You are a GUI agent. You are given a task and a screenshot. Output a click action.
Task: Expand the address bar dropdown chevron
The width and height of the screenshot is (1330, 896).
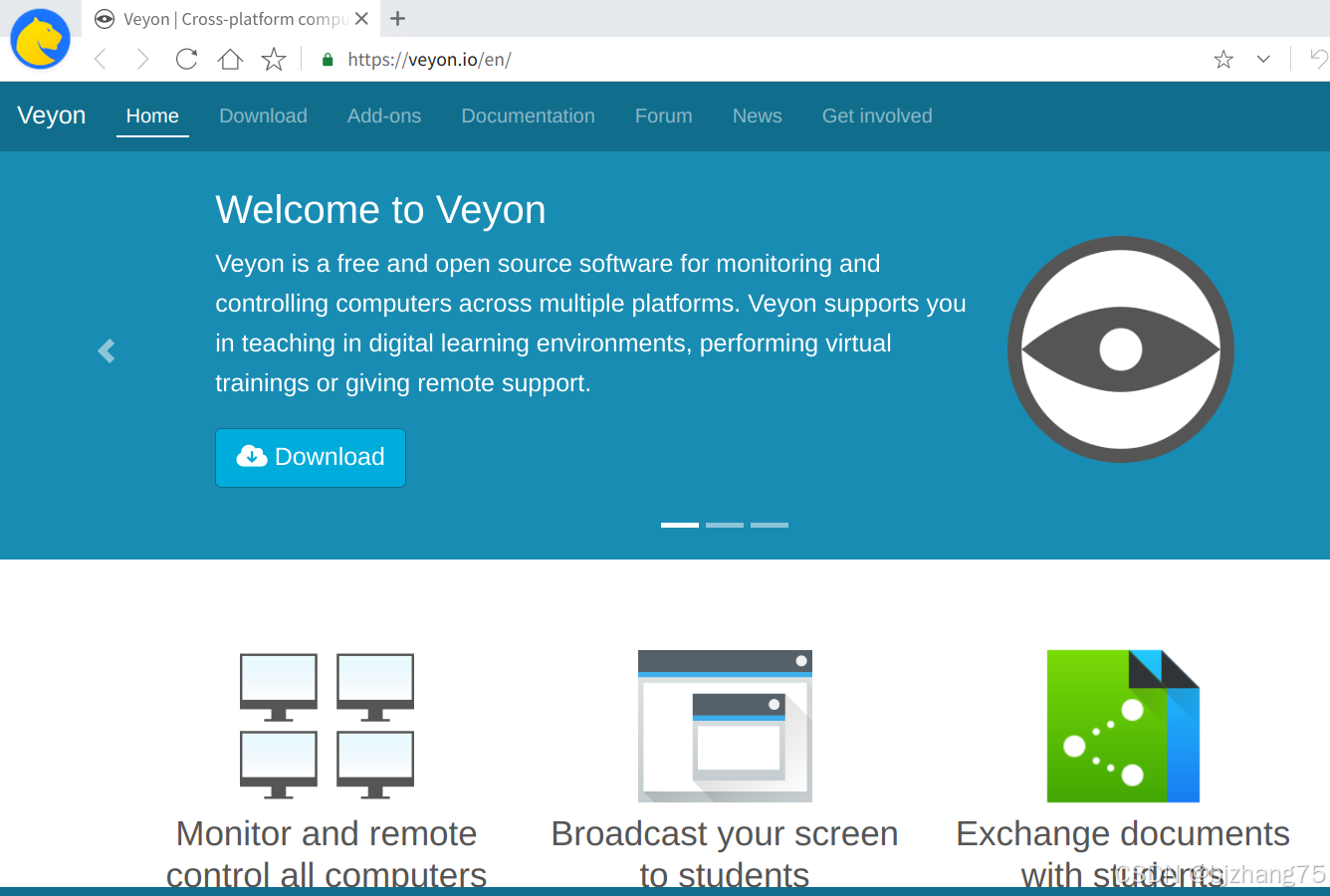click(x=1263, y=60)
